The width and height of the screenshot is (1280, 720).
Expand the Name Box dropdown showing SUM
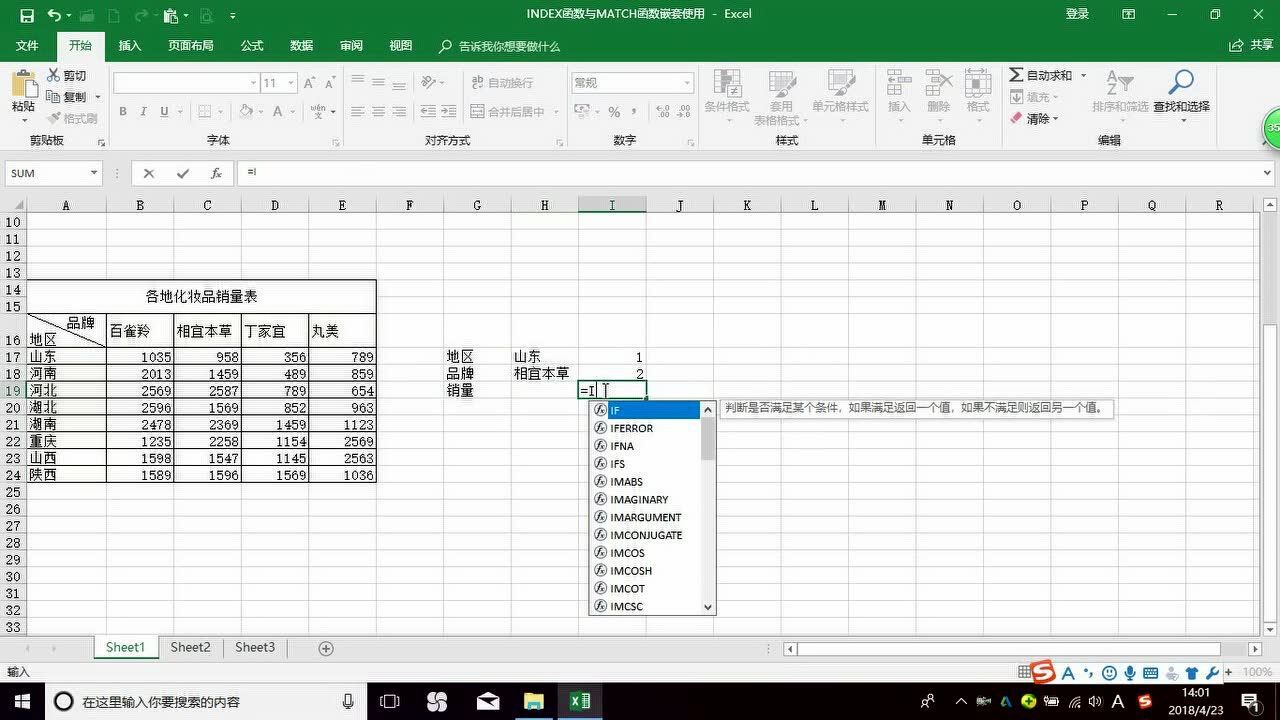pos(95,172)
